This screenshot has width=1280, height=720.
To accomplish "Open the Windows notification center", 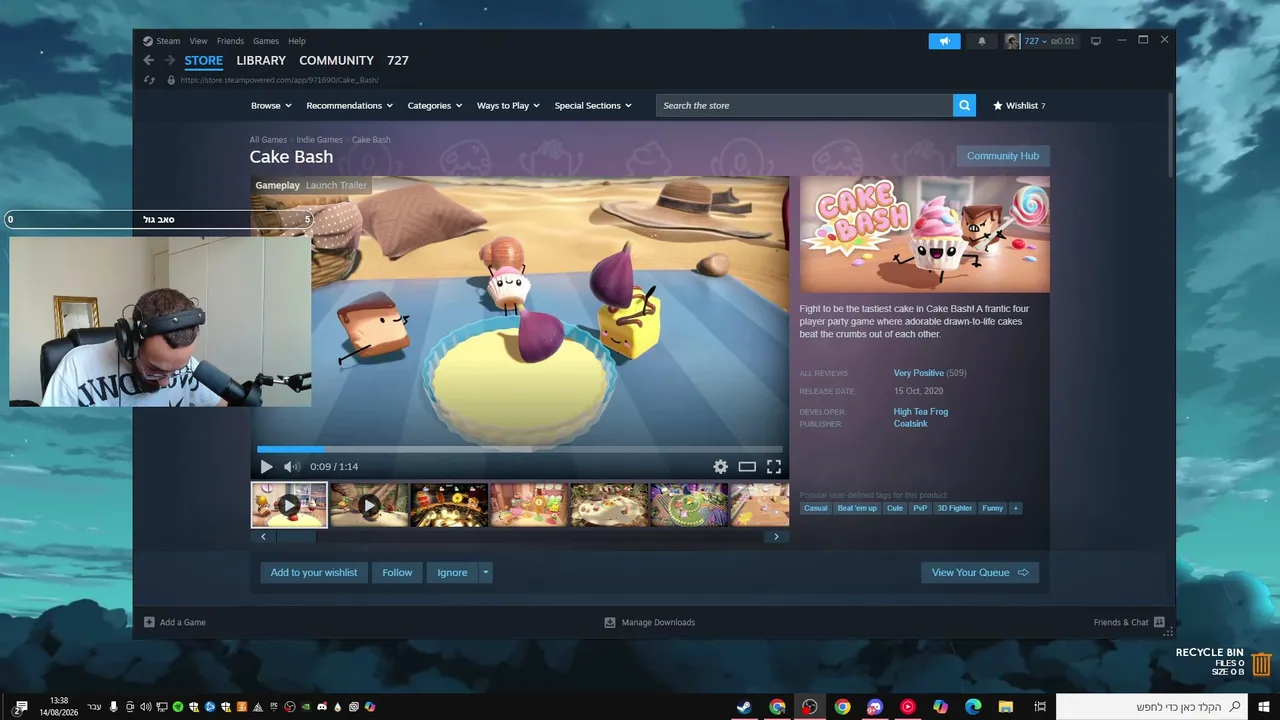I will click(20, 707).
